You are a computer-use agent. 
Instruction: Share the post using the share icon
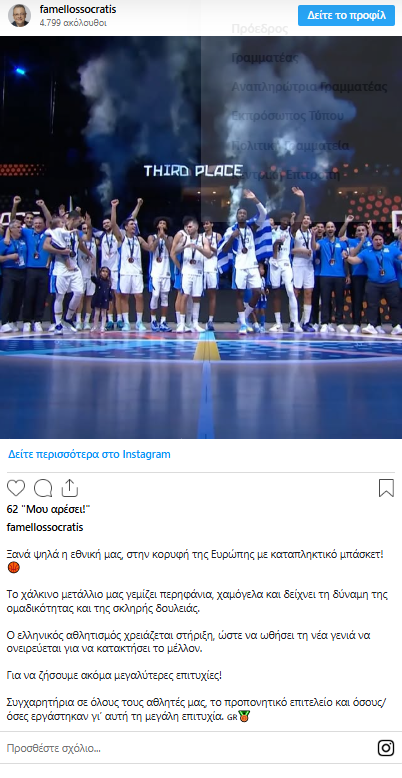(x=70, y=488)
